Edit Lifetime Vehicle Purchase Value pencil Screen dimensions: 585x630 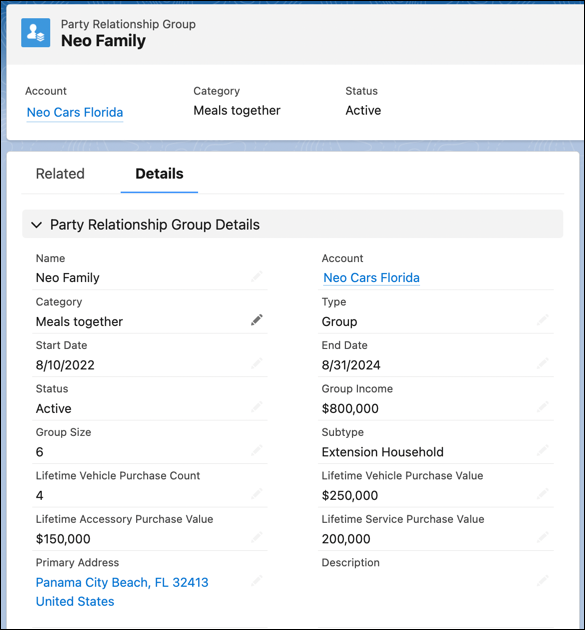click(542, 493)
